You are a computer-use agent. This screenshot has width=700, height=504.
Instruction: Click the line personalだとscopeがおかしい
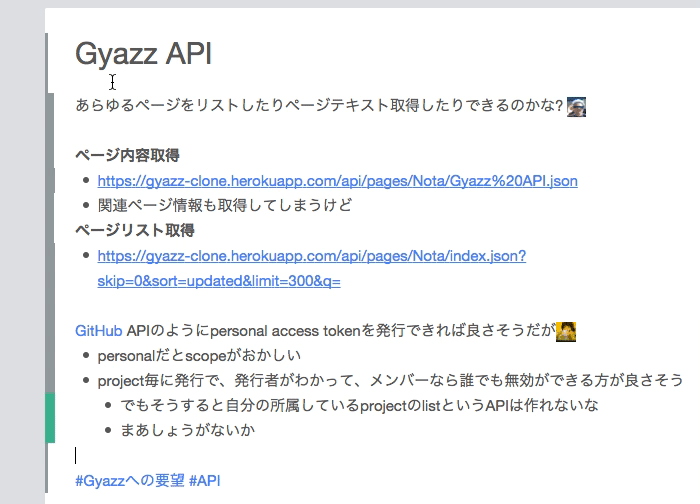tap(199, 356)
